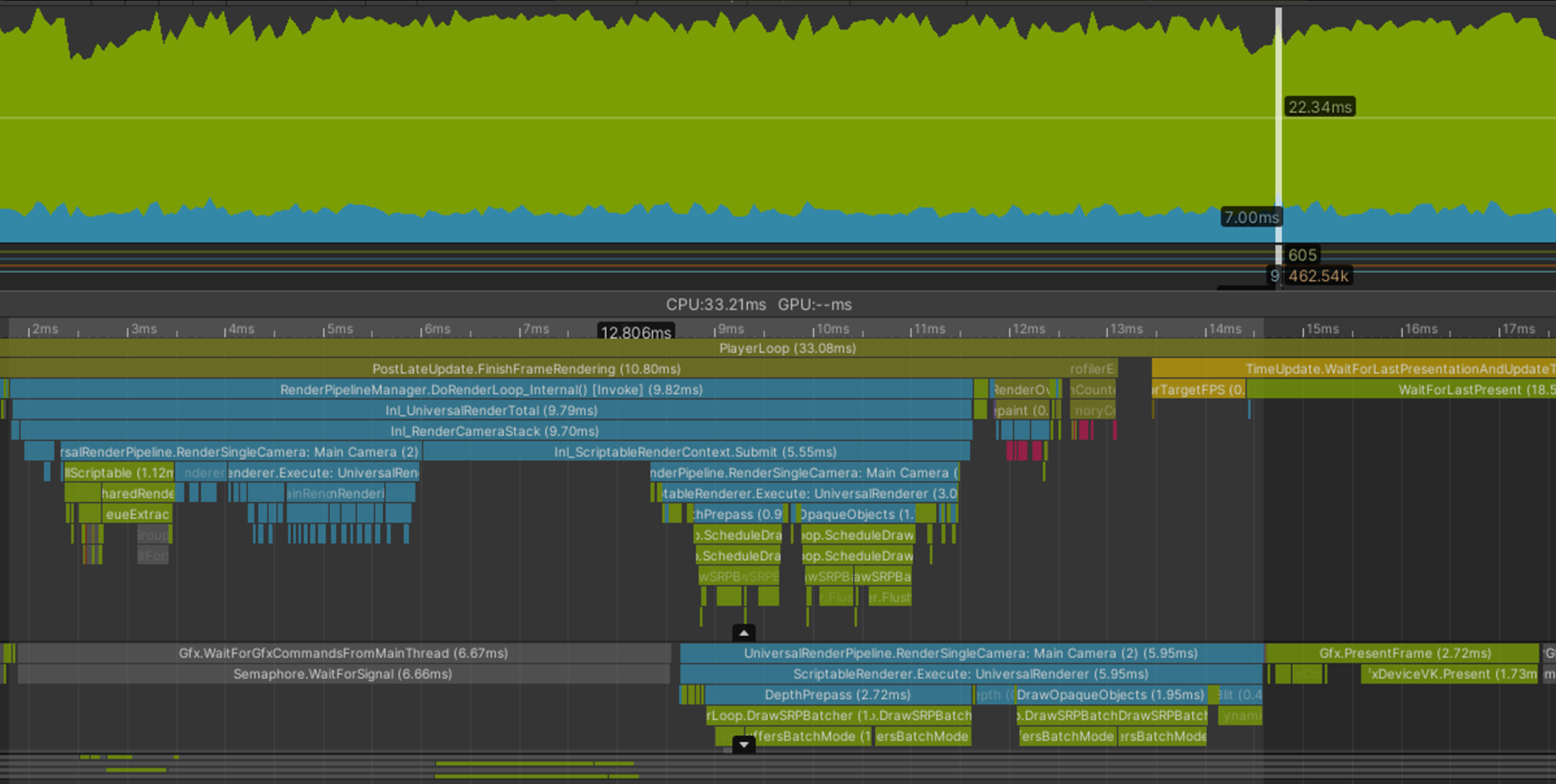Select RenderPipelineManager.DoRenderLoop_Internal sample
Image resolution: width=1556 pixels, height=784 pixels.
491,390
